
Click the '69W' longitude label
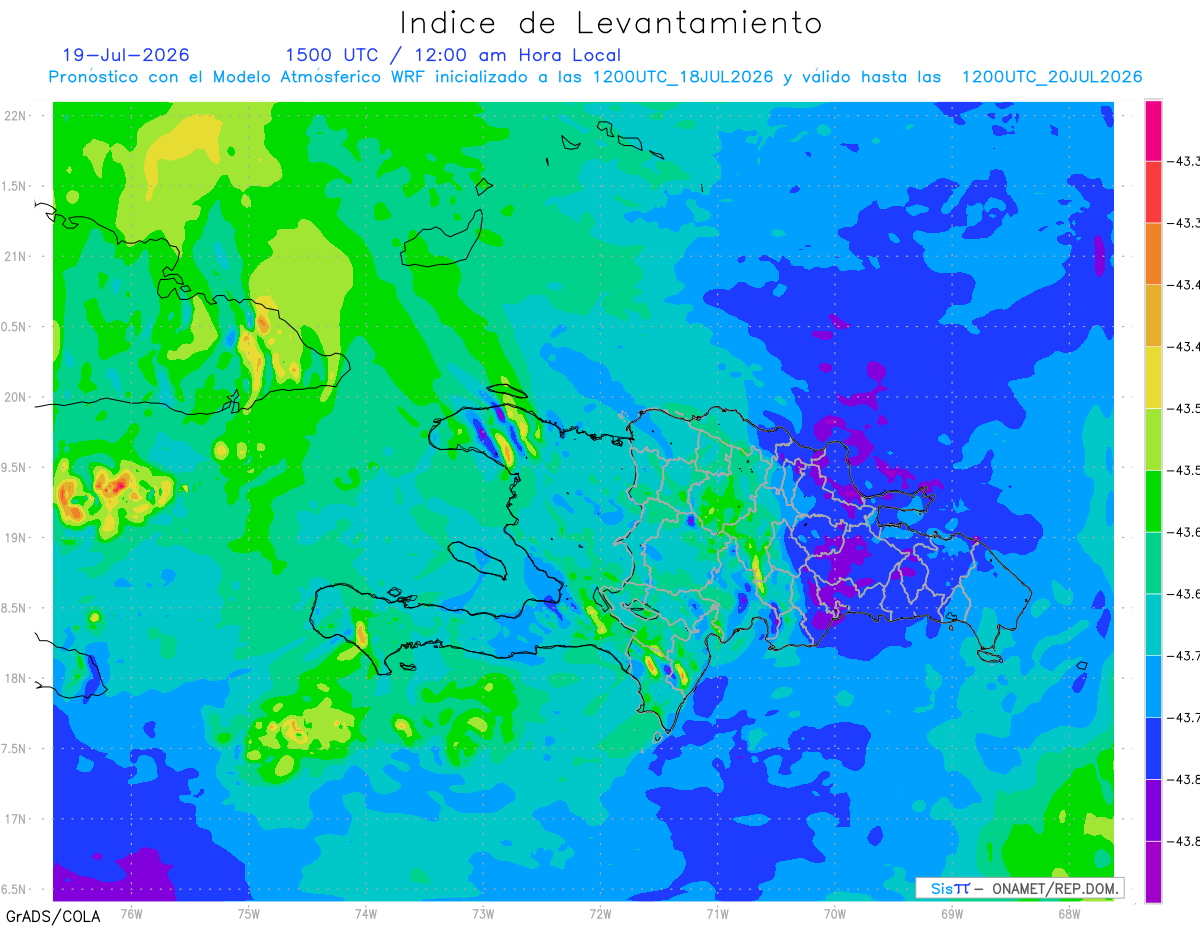(x=952, y=912)
